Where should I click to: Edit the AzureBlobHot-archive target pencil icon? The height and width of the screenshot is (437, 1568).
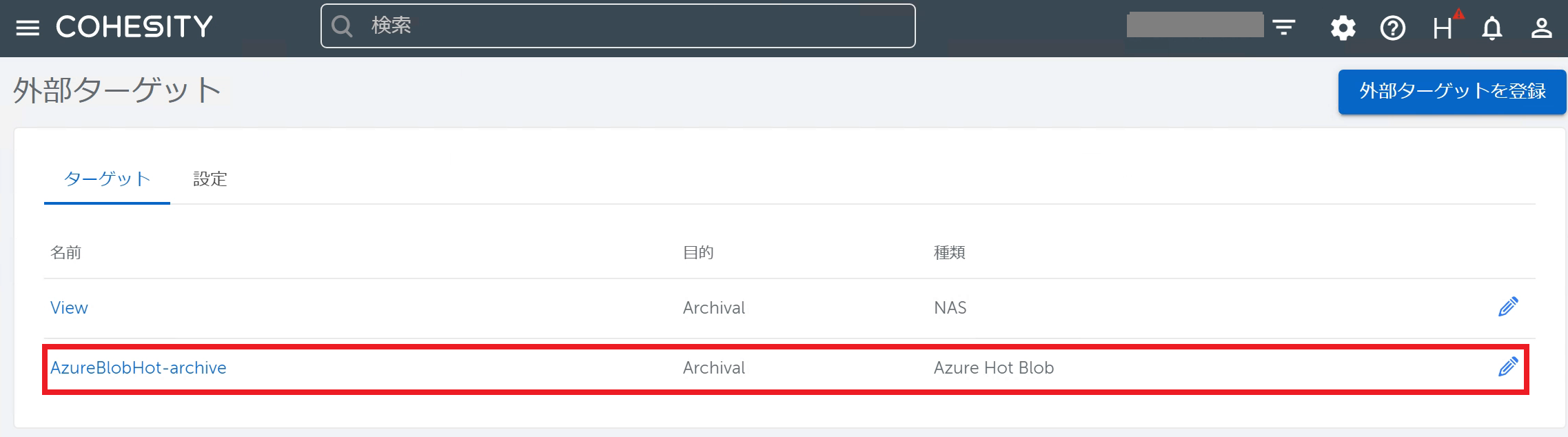(x=1508, y=367)
